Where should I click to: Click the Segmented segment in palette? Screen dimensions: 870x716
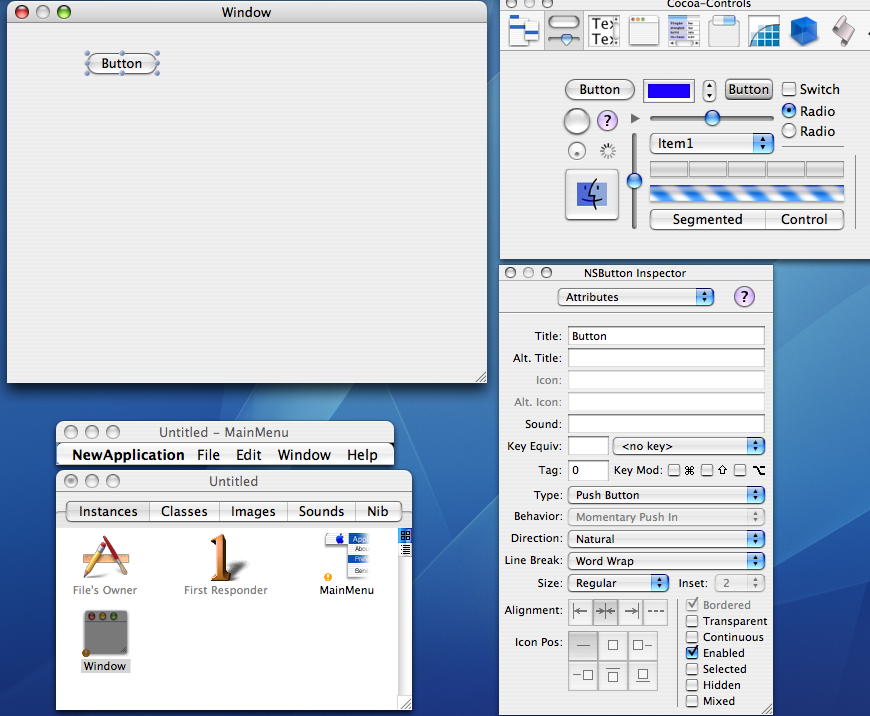pos(707,219)
